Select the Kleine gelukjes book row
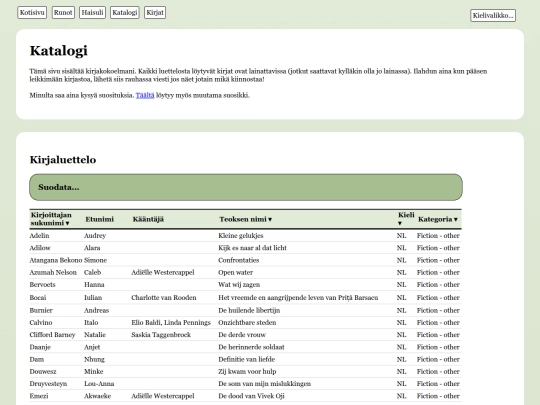The width and height of the screenshot is (540, 405). tap(245, 236)
